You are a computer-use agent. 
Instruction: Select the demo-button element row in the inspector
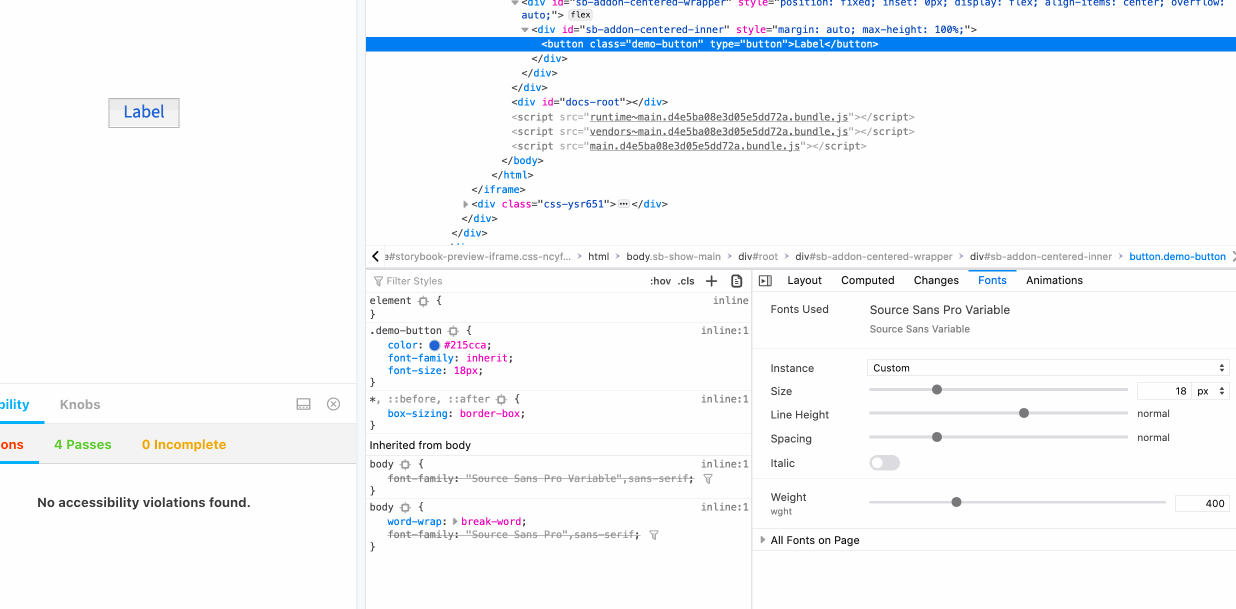point(801,44)
